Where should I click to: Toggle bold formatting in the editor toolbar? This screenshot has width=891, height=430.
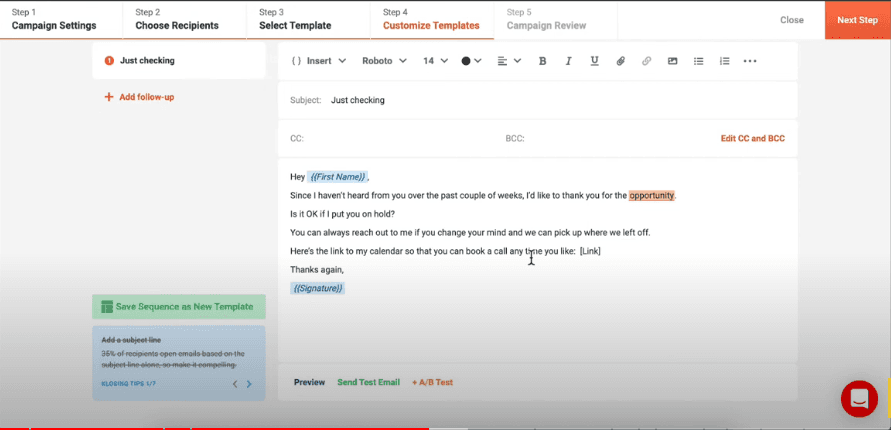coord(542,61)
